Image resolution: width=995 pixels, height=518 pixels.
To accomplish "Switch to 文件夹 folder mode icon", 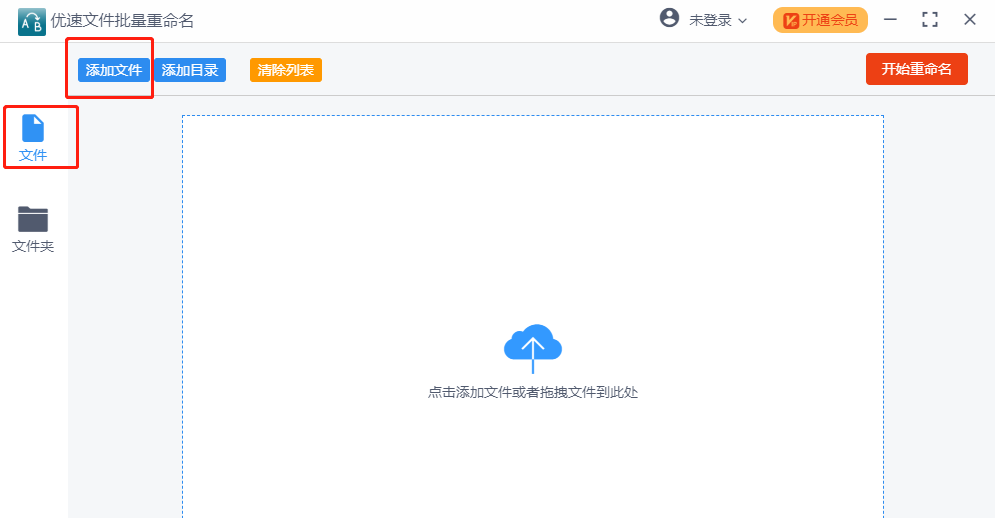I will pos(33,220).
